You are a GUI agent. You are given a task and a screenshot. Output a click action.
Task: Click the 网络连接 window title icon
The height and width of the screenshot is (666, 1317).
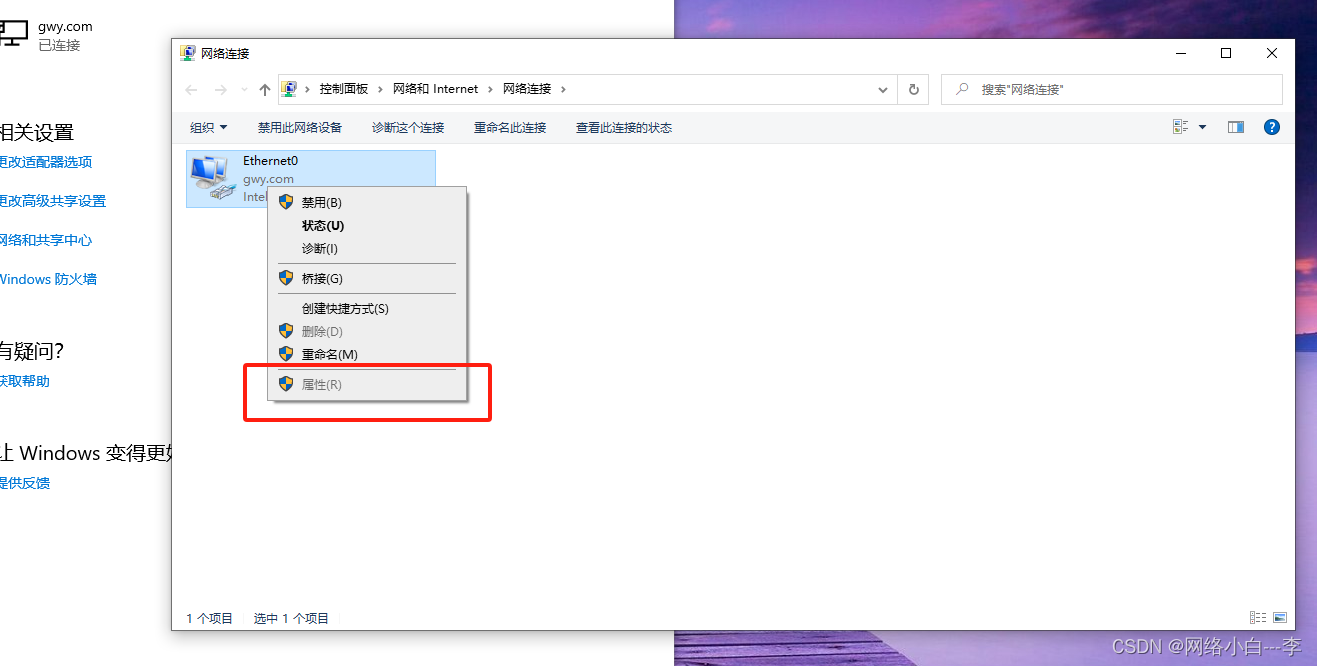187,53
